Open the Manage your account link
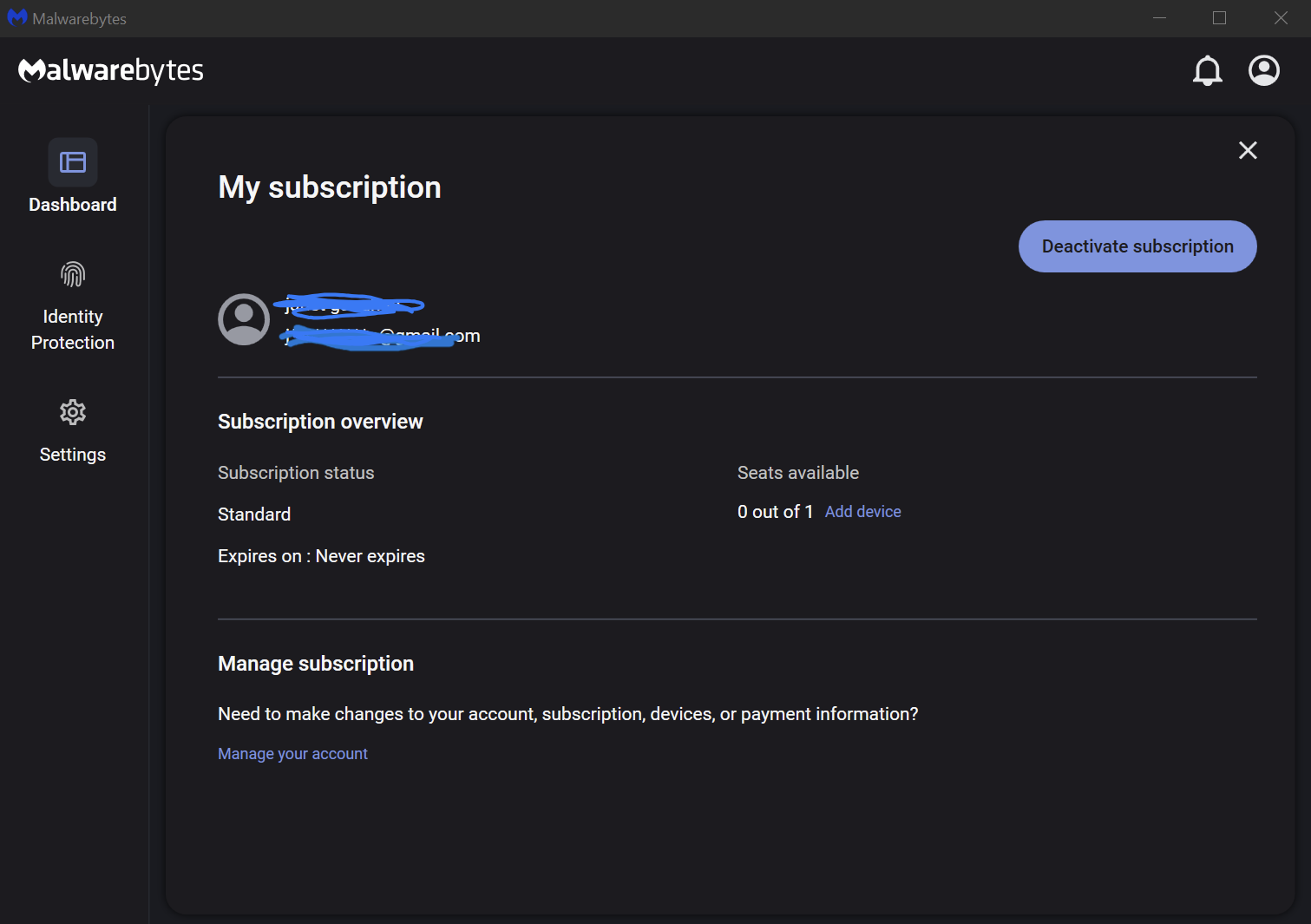The width and height of the screenshot is (1311, 924). 292,754
